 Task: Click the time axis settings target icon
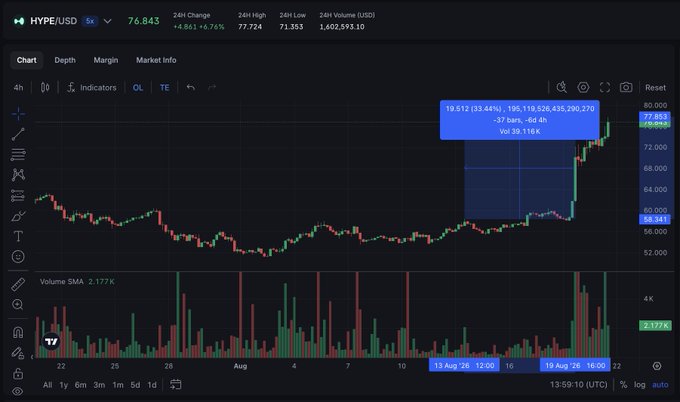click(x=657, y=366)
